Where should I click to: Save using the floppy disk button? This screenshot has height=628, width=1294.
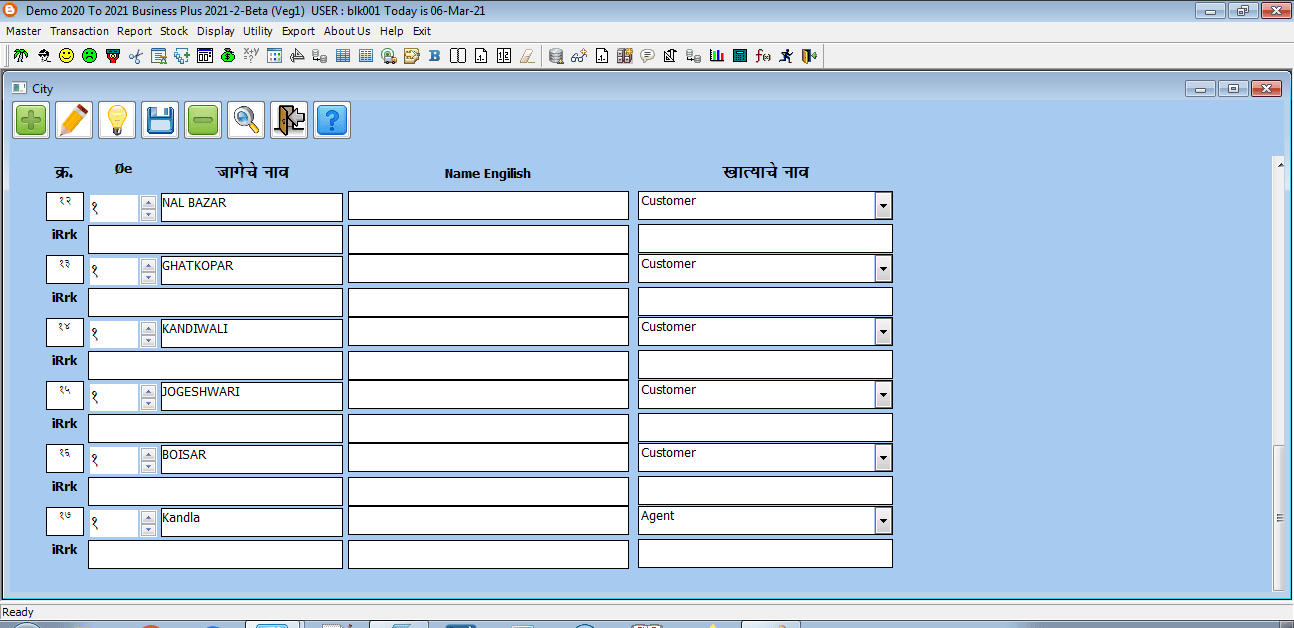[160, 121]
